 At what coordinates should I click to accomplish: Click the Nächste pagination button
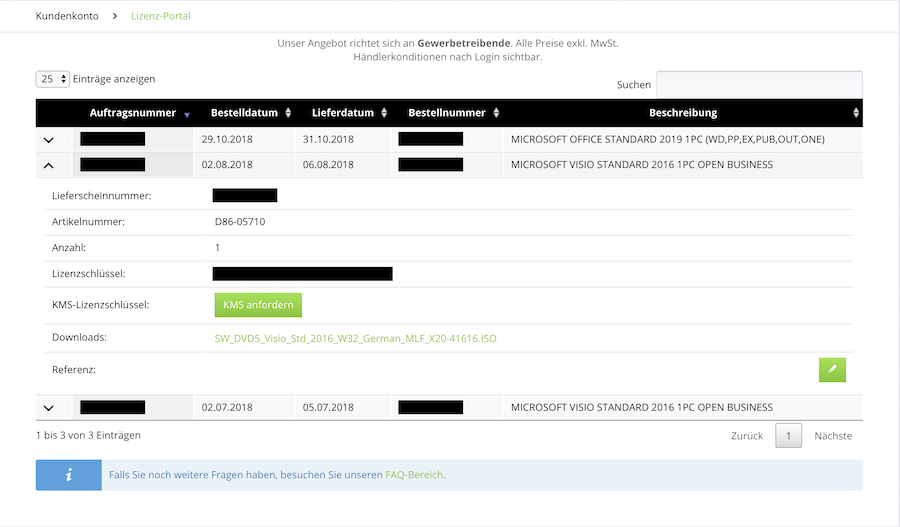tap(833, 436)
